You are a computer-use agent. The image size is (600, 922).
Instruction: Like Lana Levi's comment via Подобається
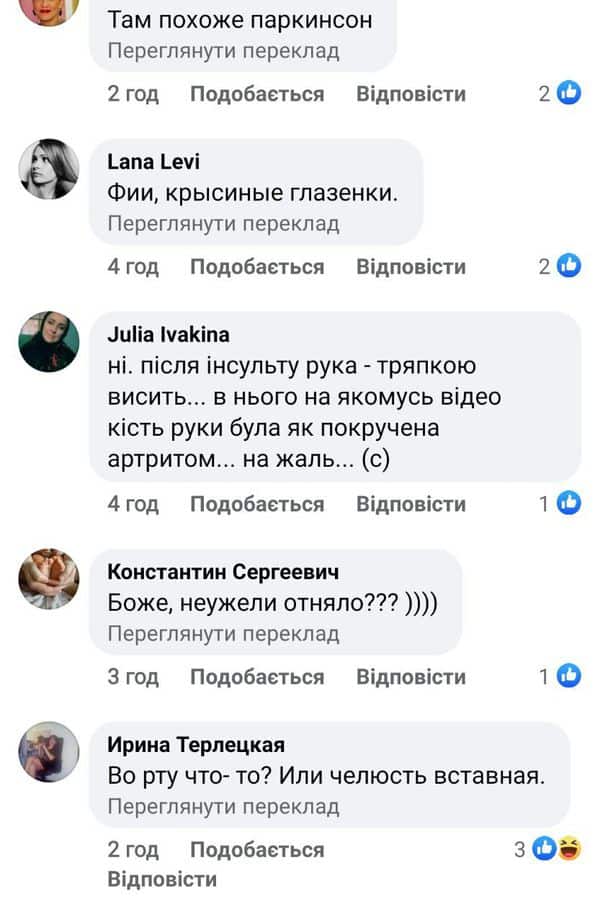(x=257, y=267)
